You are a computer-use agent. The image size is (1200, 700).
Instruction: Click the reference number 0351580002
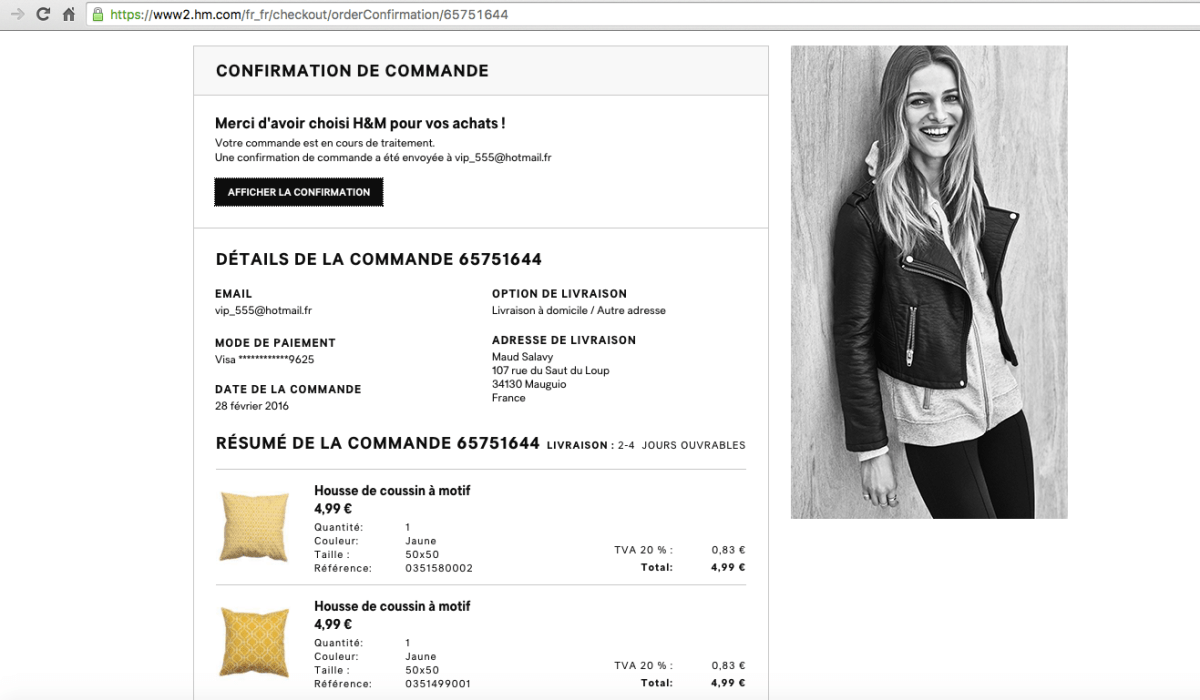[x=439, y=568]
